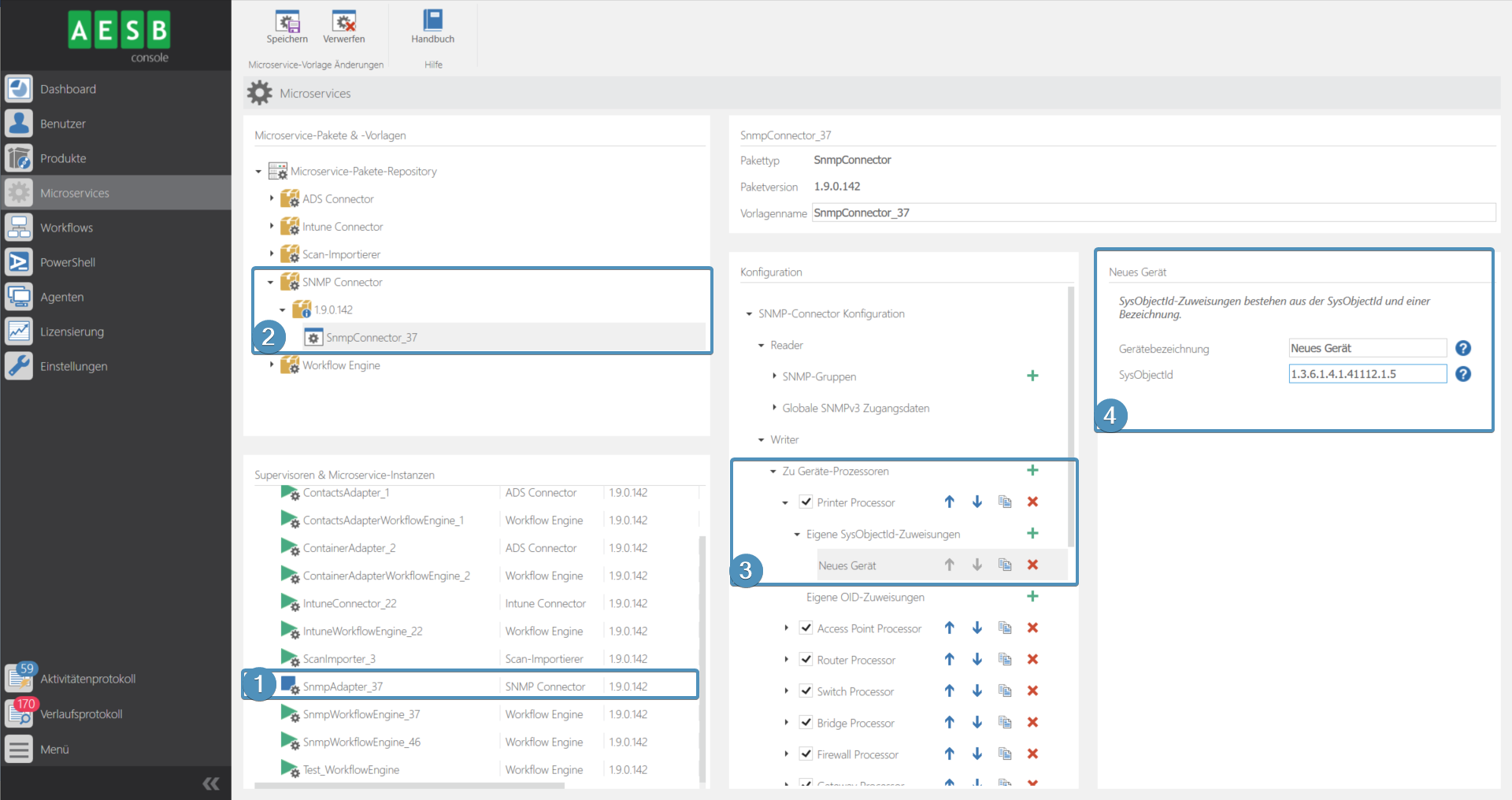Click the Verwerfen toolbar icon
1512x800 pixels.
[x=343, y=22]
